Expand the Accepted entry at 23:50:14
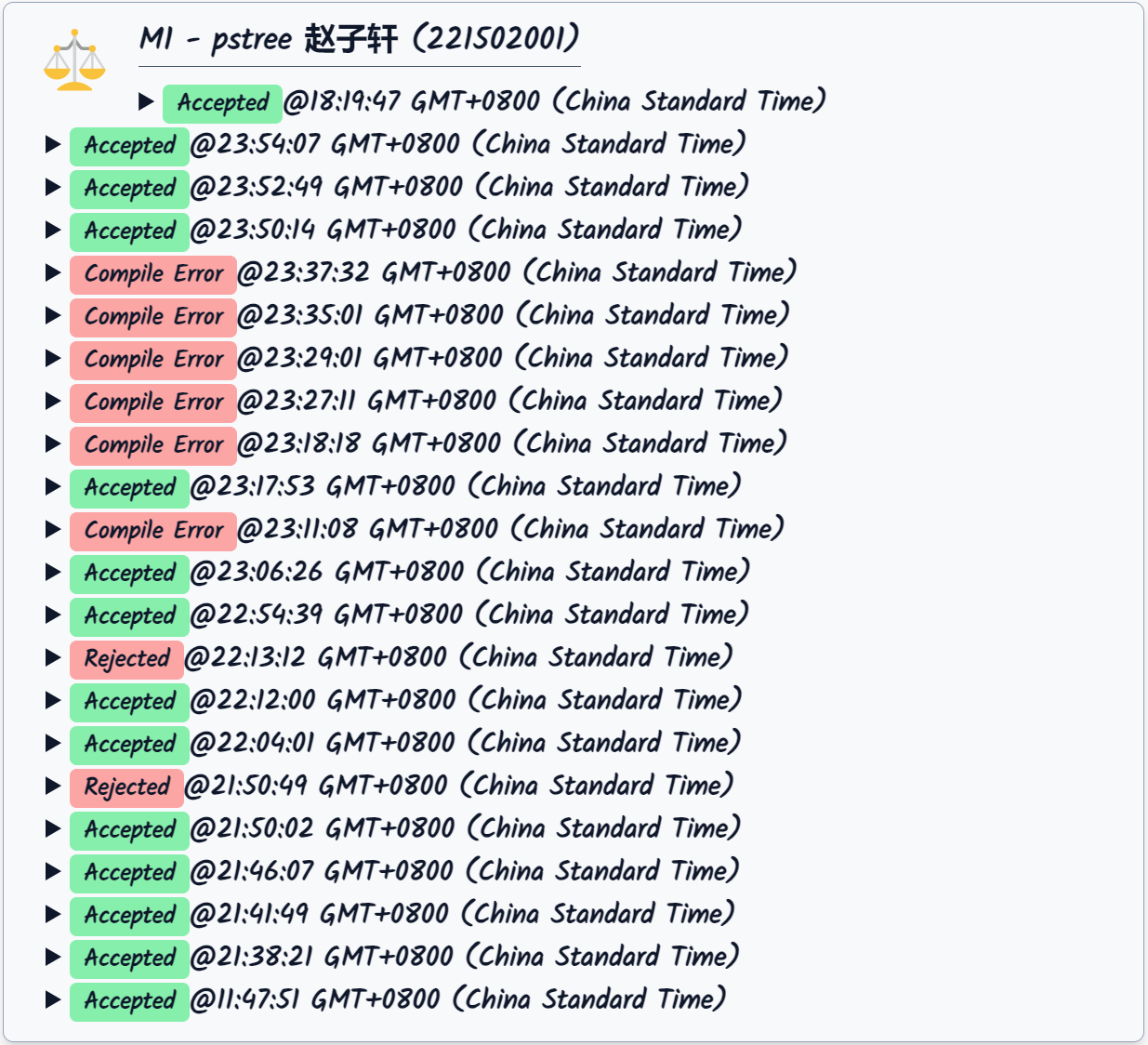This screenshot has width=1148, height=1045. click(53, 230)
